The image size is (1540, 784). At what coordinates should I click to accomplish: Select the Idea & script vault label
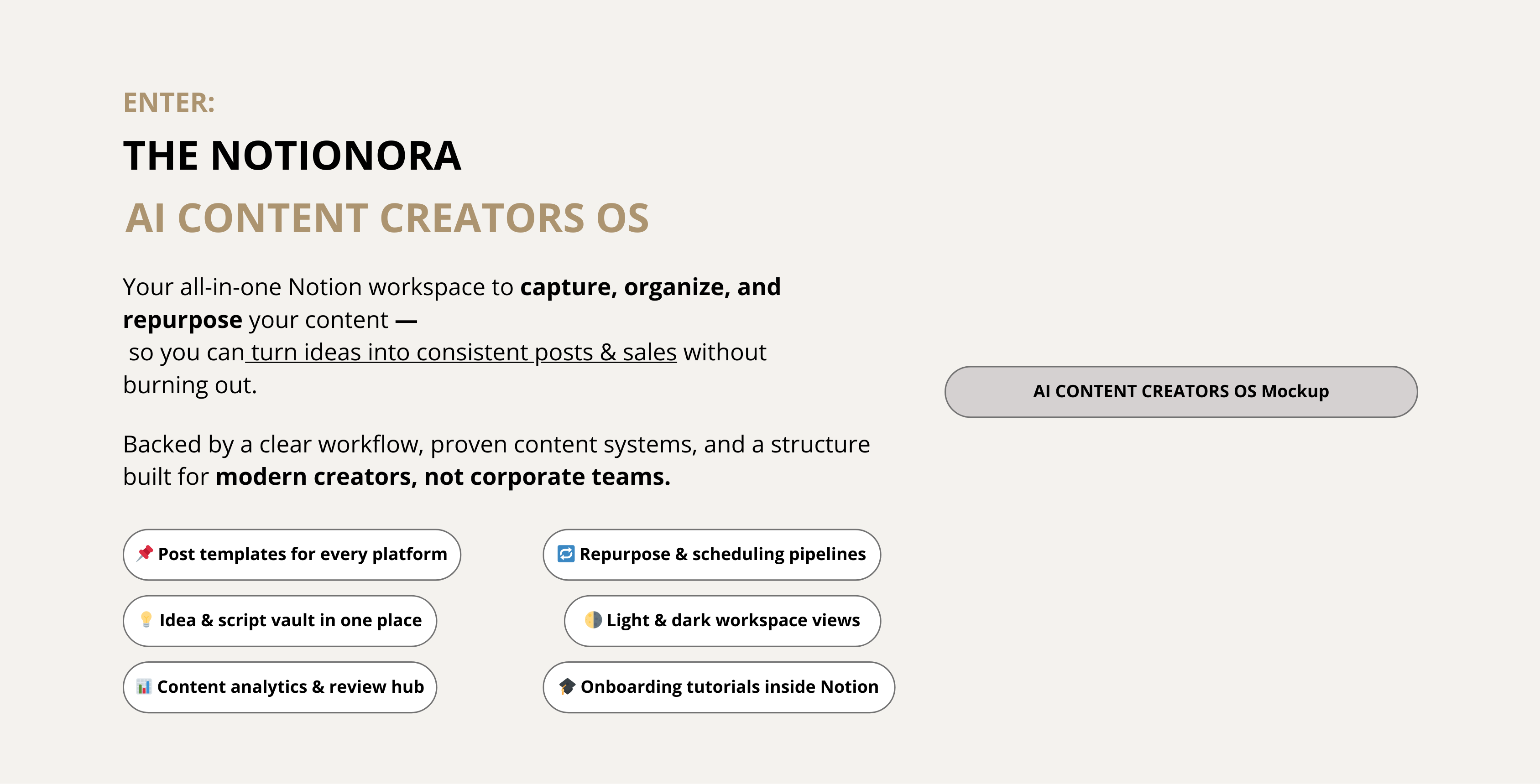291,620
